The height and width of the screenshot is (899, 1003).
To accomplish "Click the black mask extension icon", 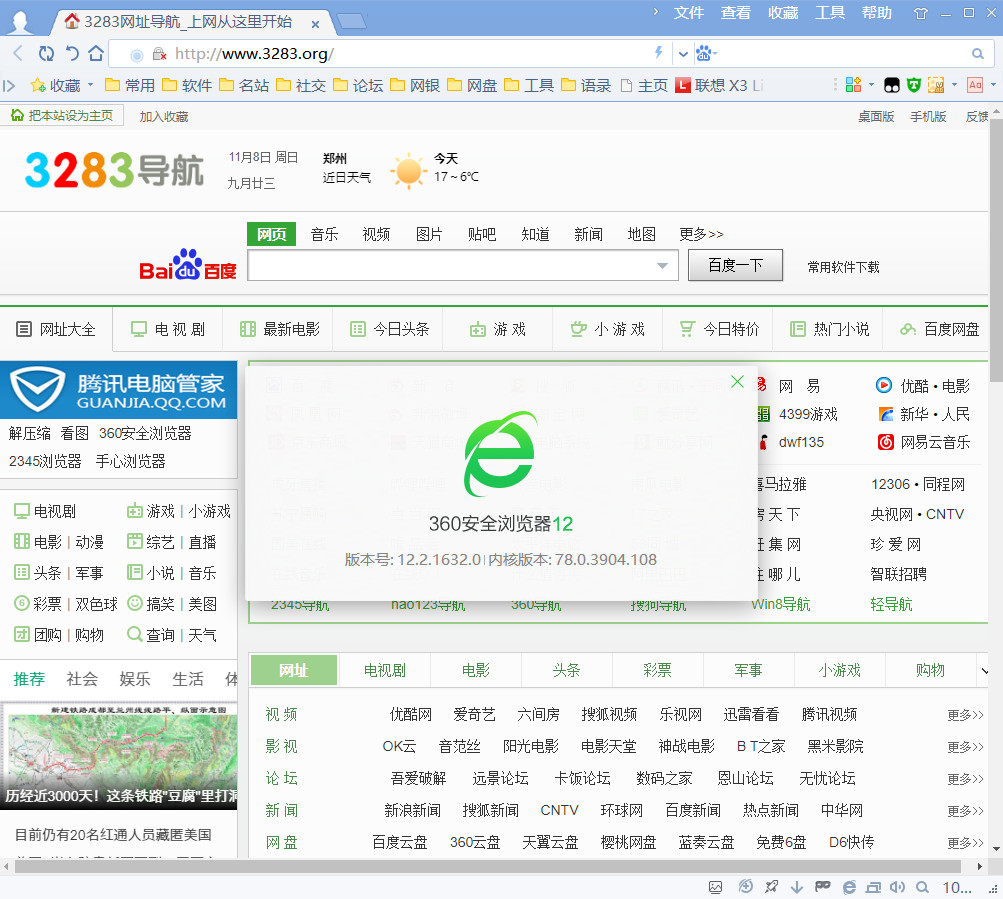I will (892, 84).
